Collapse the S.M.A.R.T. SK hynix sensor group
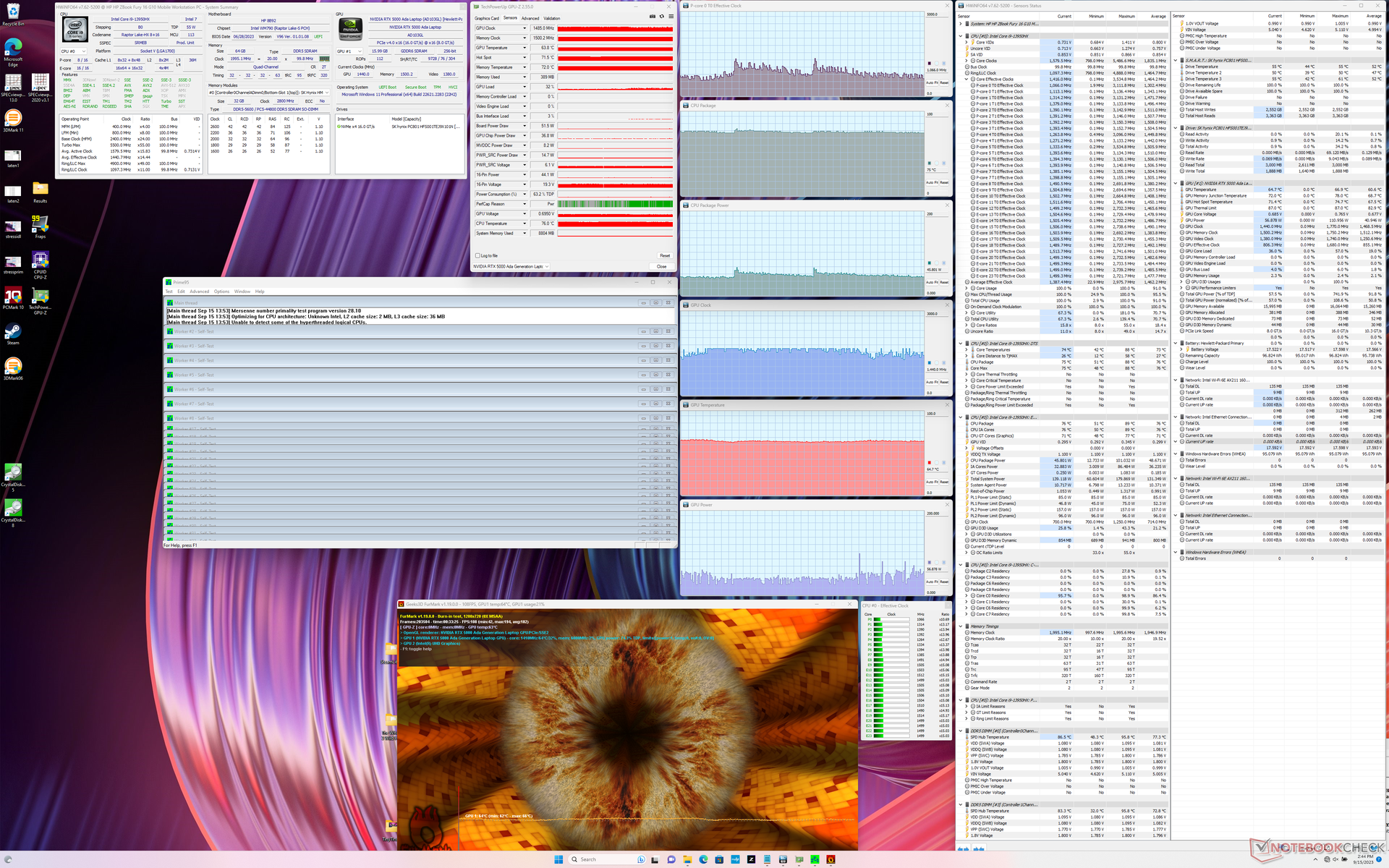The height and width of the screenshot is (868, 1389). pyautogui.click(x=1176, y=61)
